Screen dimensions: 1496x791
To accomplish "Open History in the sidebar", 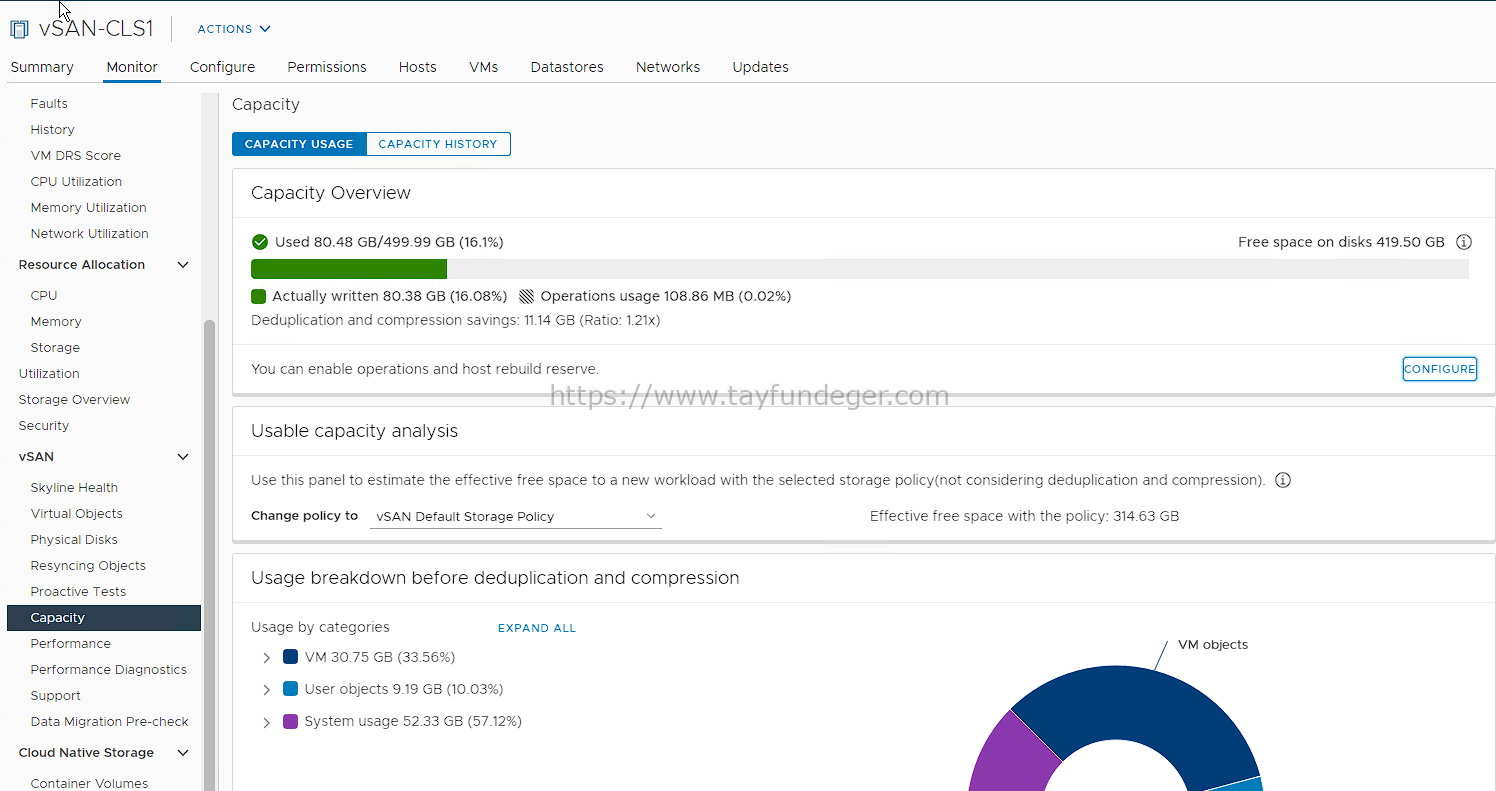I will [x=52, y=129].
